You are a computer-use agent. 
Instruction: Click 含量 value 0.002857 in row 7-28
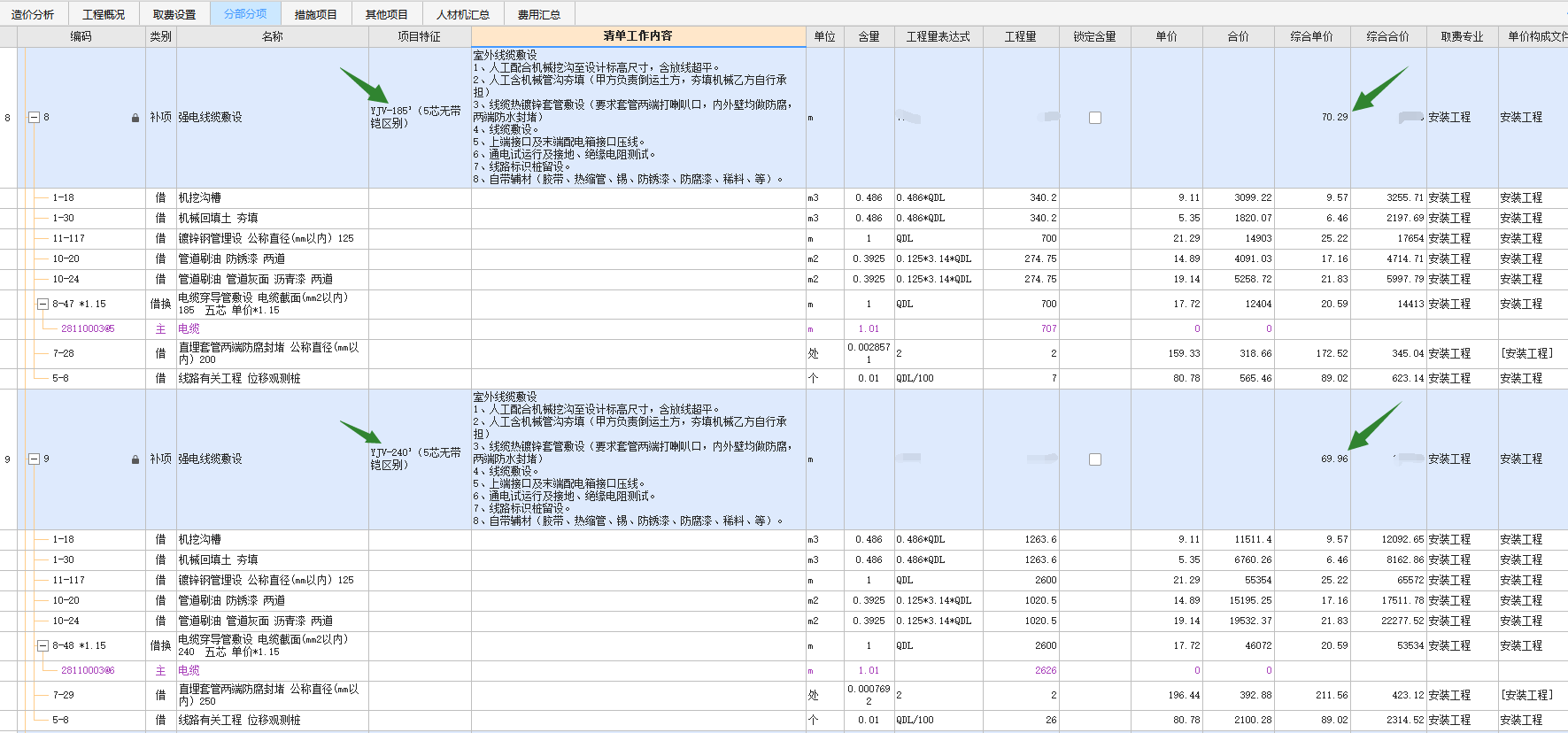[869, 353]
